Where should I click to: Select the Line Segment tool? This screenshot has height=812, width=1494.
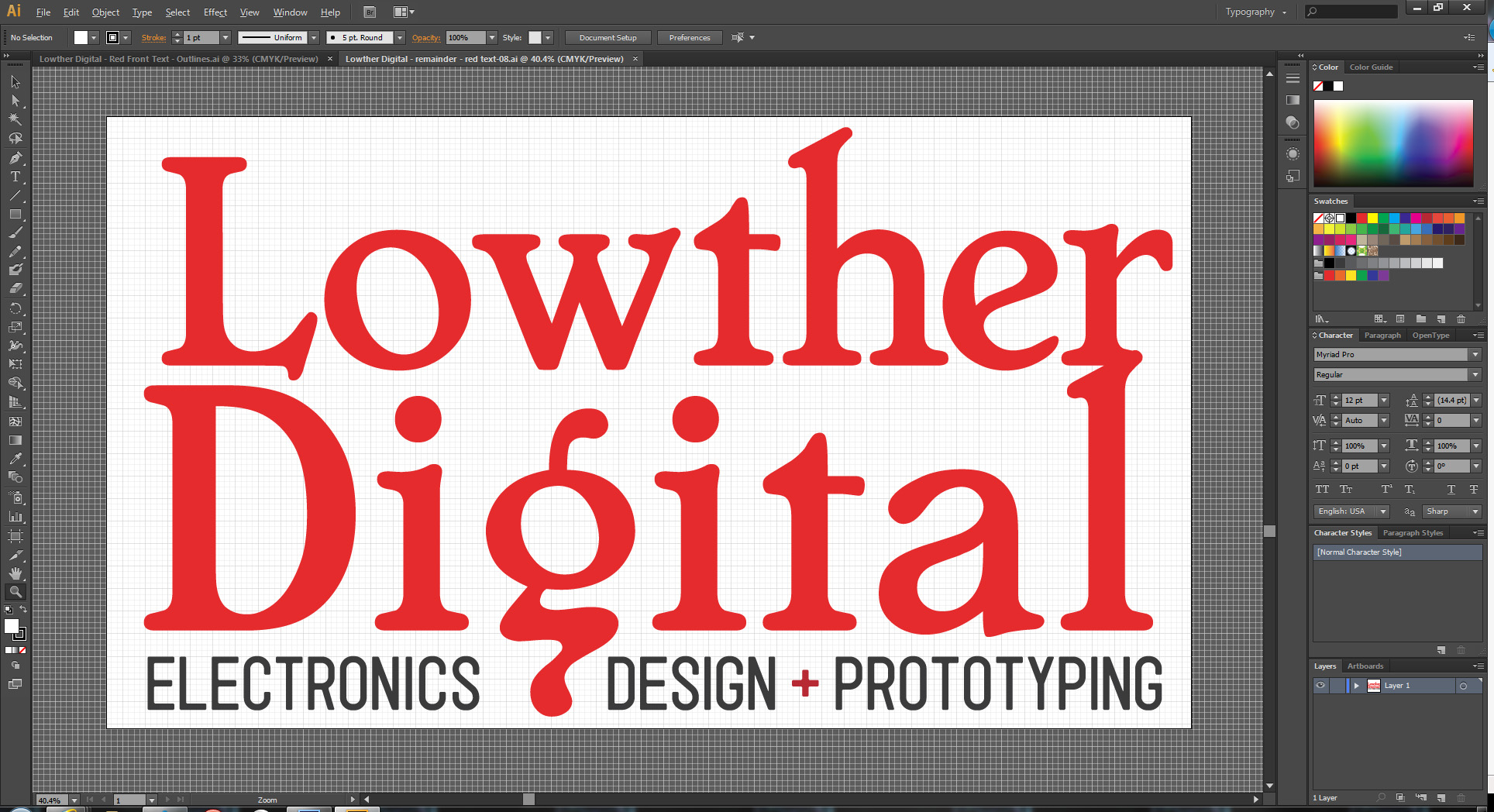pyautogui.click(x=15, y=195)
